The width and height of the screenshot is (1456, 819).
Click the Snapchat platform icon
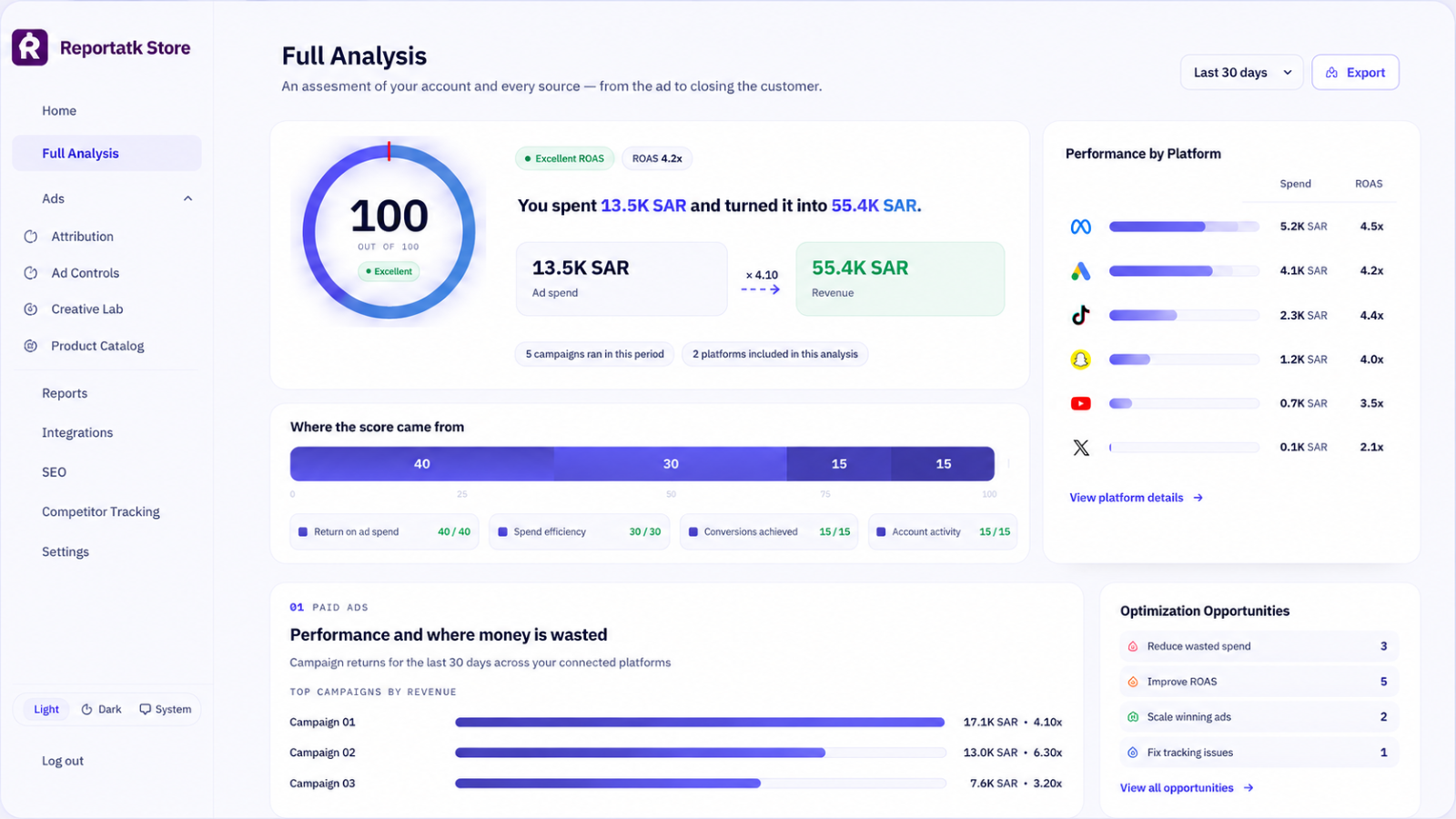pyautogui.click(x=1081, y=359)
